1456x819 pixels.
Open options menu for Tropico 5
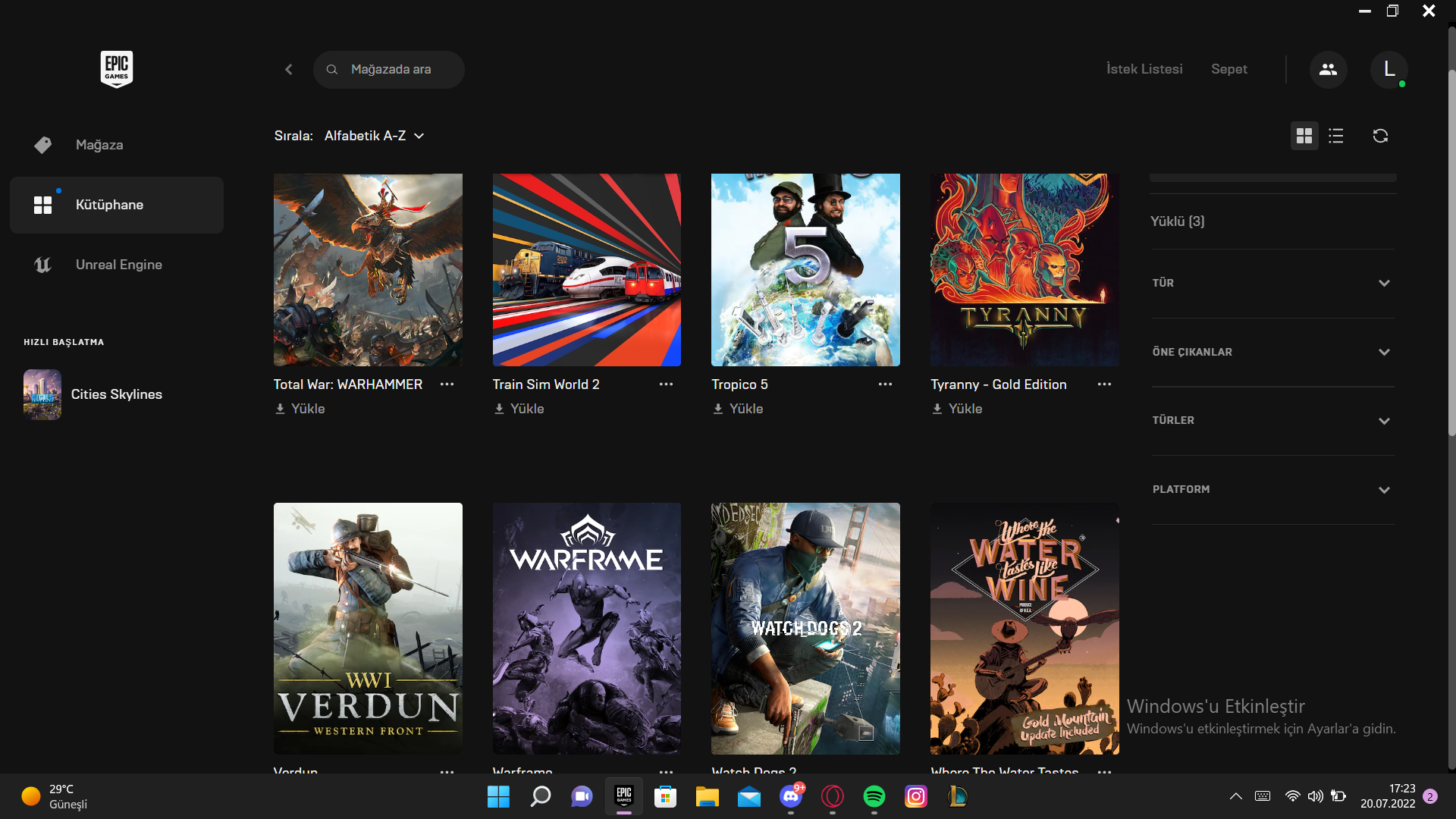tap(885, 384)
